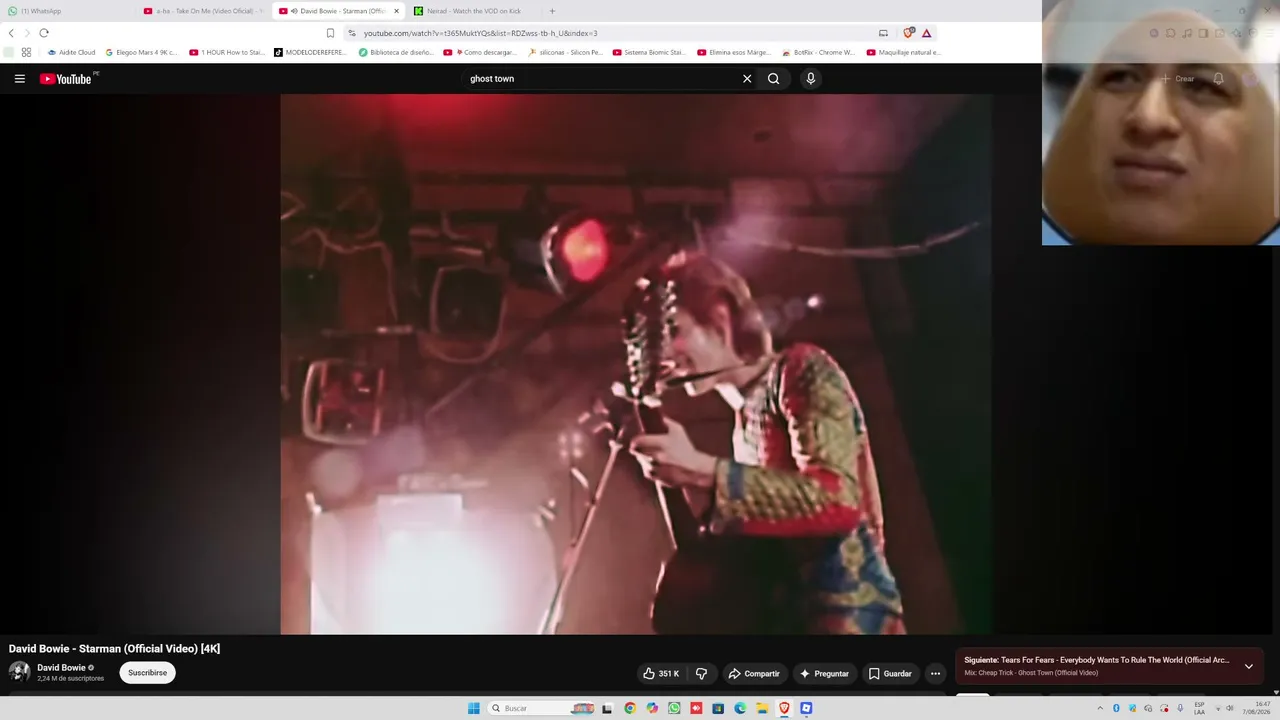Open the 'Sistema Biomic Stai...' bookmark
Viewport: 1280px width, 720px height.
pyautogui.click(x=649, y=52)
